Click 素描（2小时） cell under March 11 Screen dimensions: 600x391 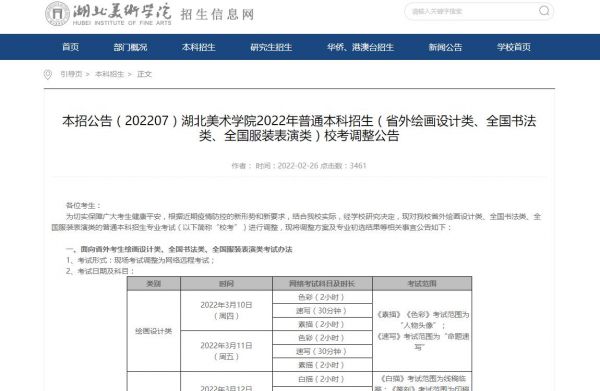pos(322,365)
